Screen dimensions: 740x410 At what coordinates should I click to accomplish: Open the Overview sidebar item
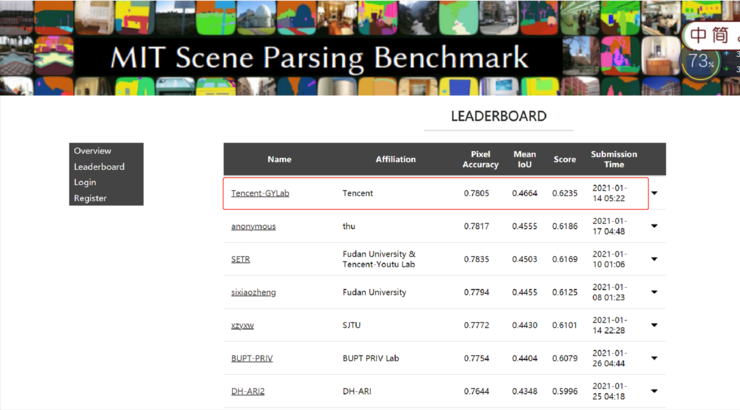coord(92,151)
